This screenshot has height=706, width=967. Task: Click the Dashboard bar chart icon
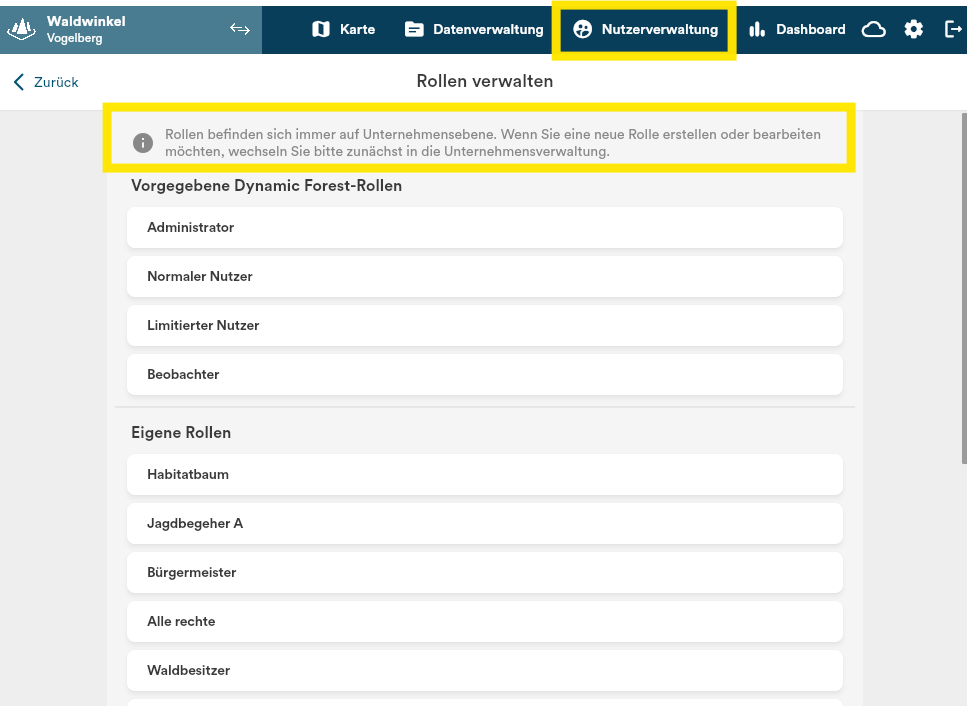coord(757,30)
